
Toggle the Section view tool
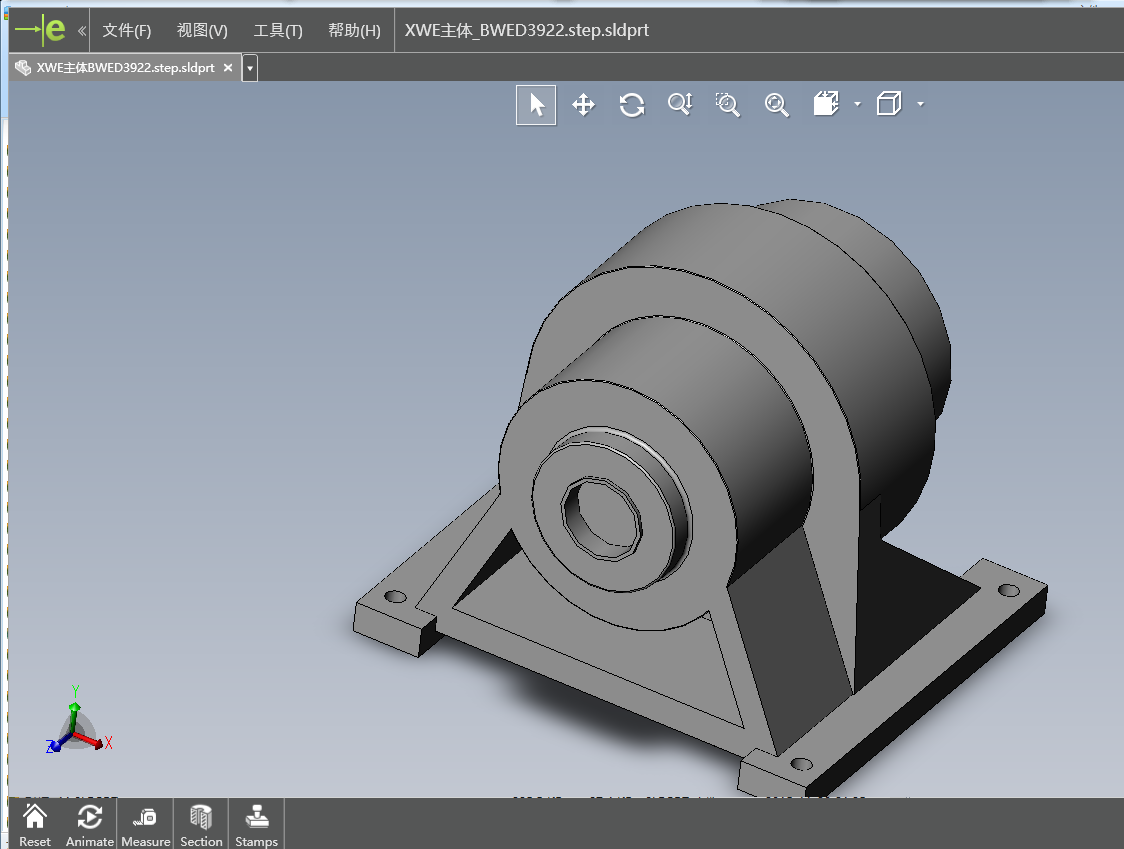(x=201, y=824)
